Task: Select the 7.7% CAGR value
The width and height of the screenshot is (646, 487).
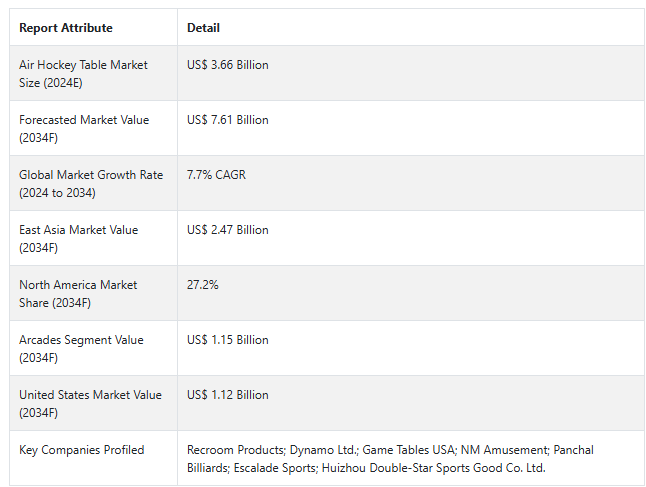Action: click(216, 175)
